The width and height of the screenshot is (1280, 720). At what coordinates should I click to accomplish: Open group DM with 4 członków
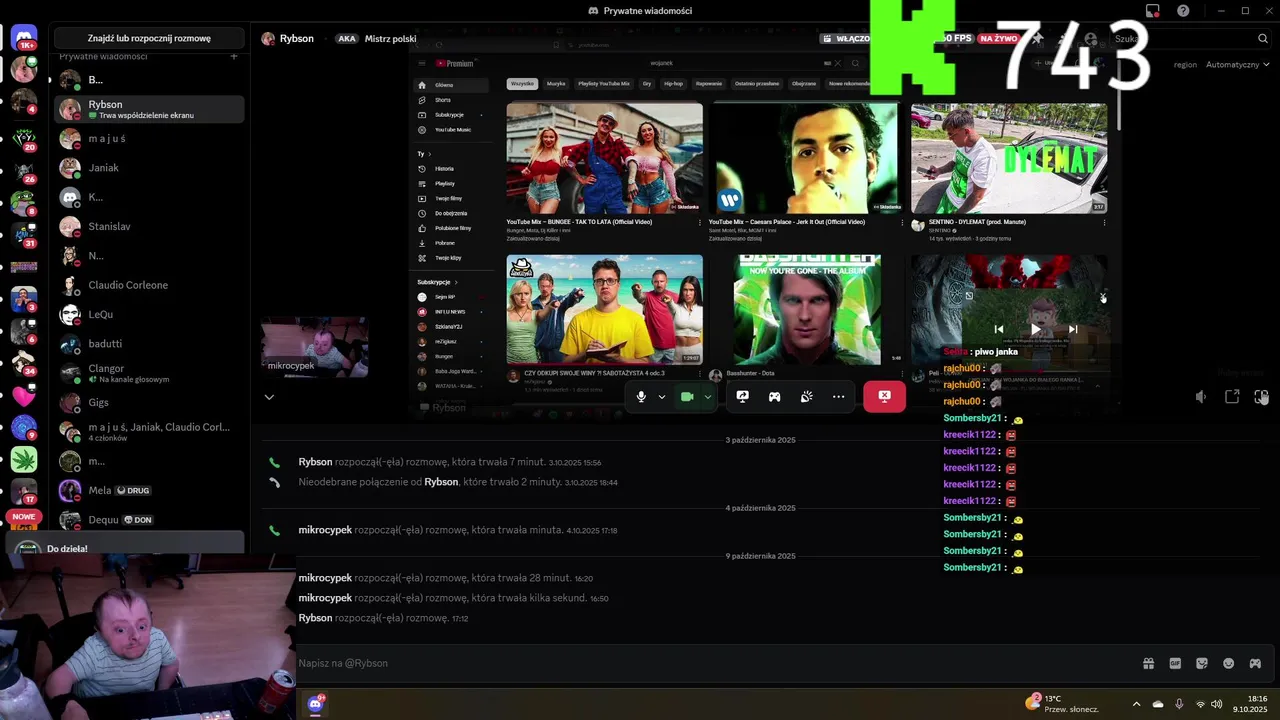pos(149,432)
